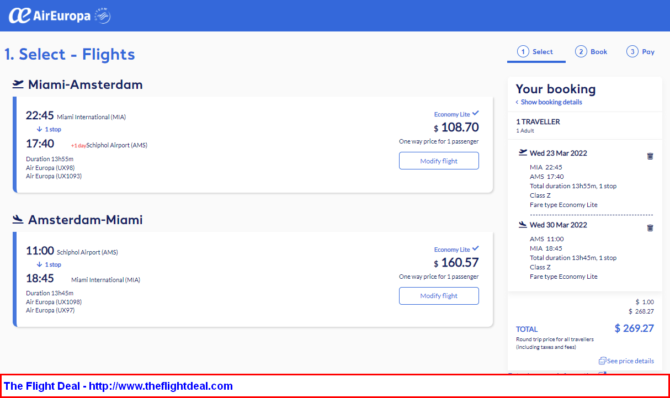Click the TOTAL label
The width and height of the screenshot is (670, 398).
click(527, 329)
